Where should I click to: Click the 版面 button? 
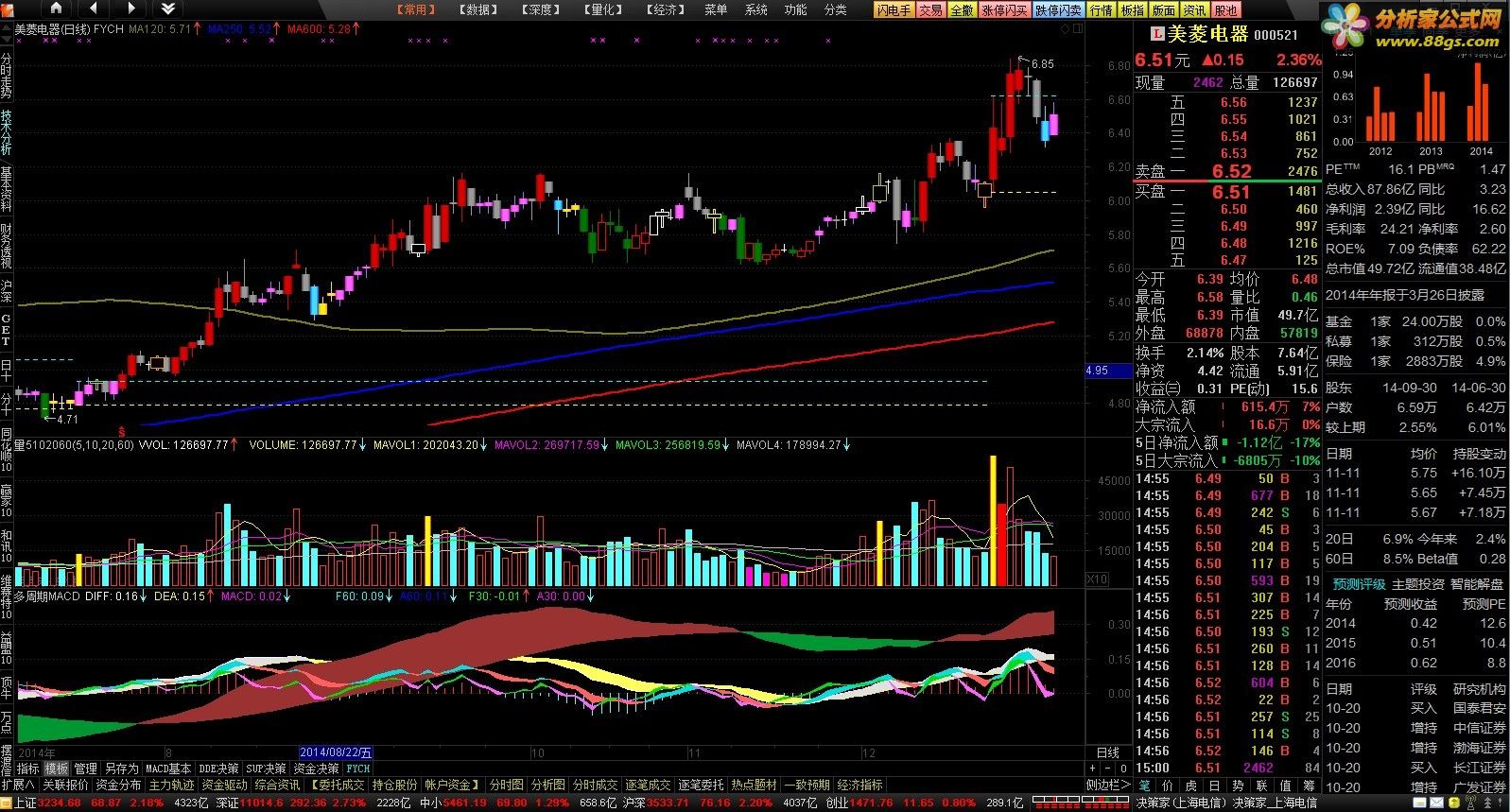(x=1163, y=9)
